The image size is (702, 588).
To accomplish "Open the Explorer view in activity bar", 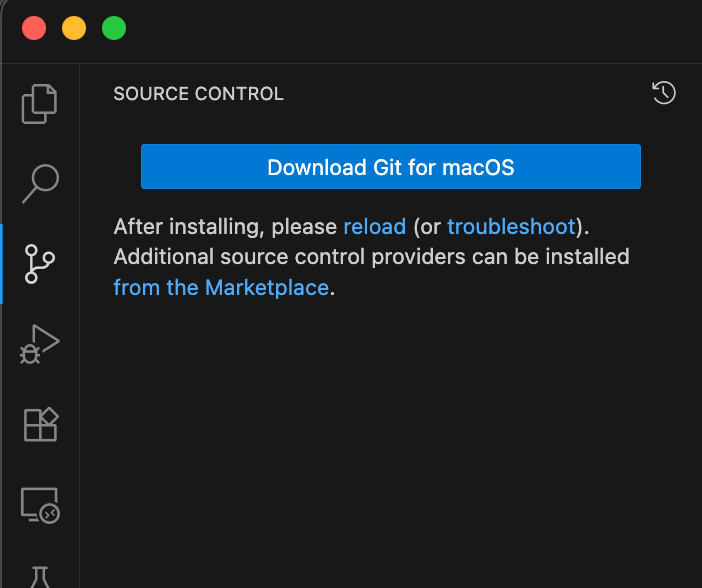I will (x=40, y=103).
